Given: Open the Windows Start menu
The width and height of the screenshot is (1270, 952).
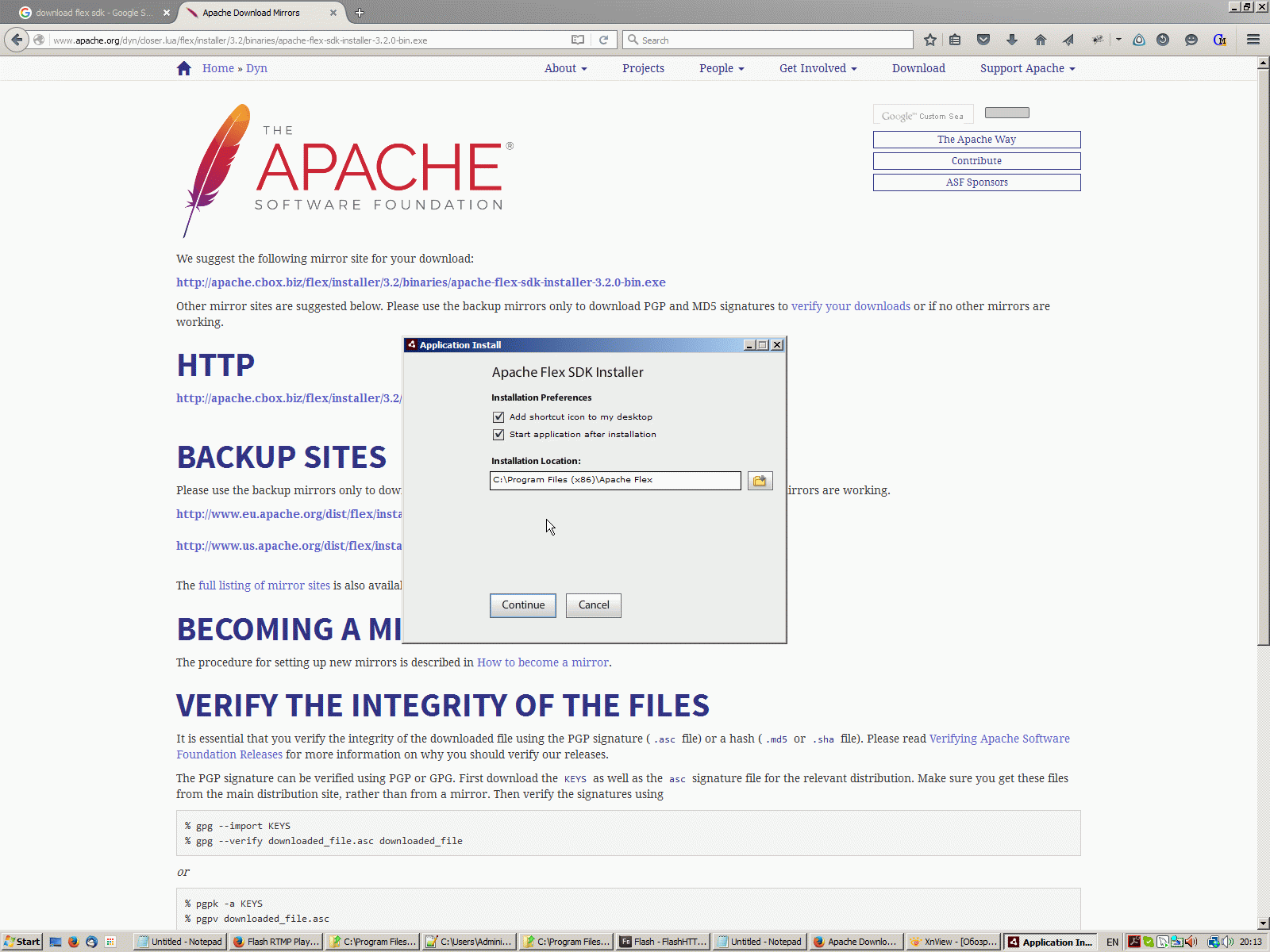Looking at the screenshot, I should tap(21, 942).
